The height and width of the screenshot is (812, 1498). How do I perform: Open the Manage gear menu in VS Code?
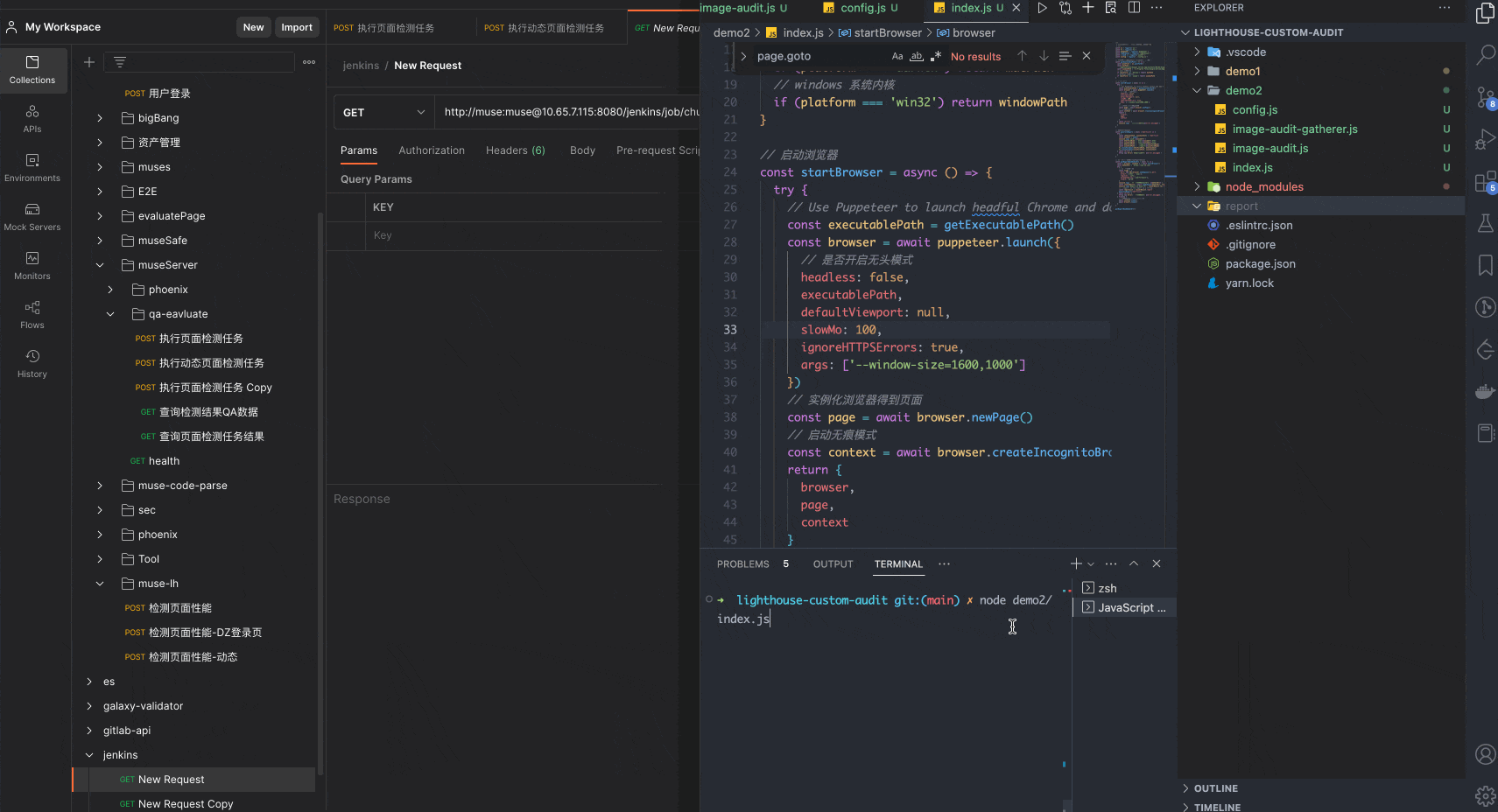pos(1485,795)
